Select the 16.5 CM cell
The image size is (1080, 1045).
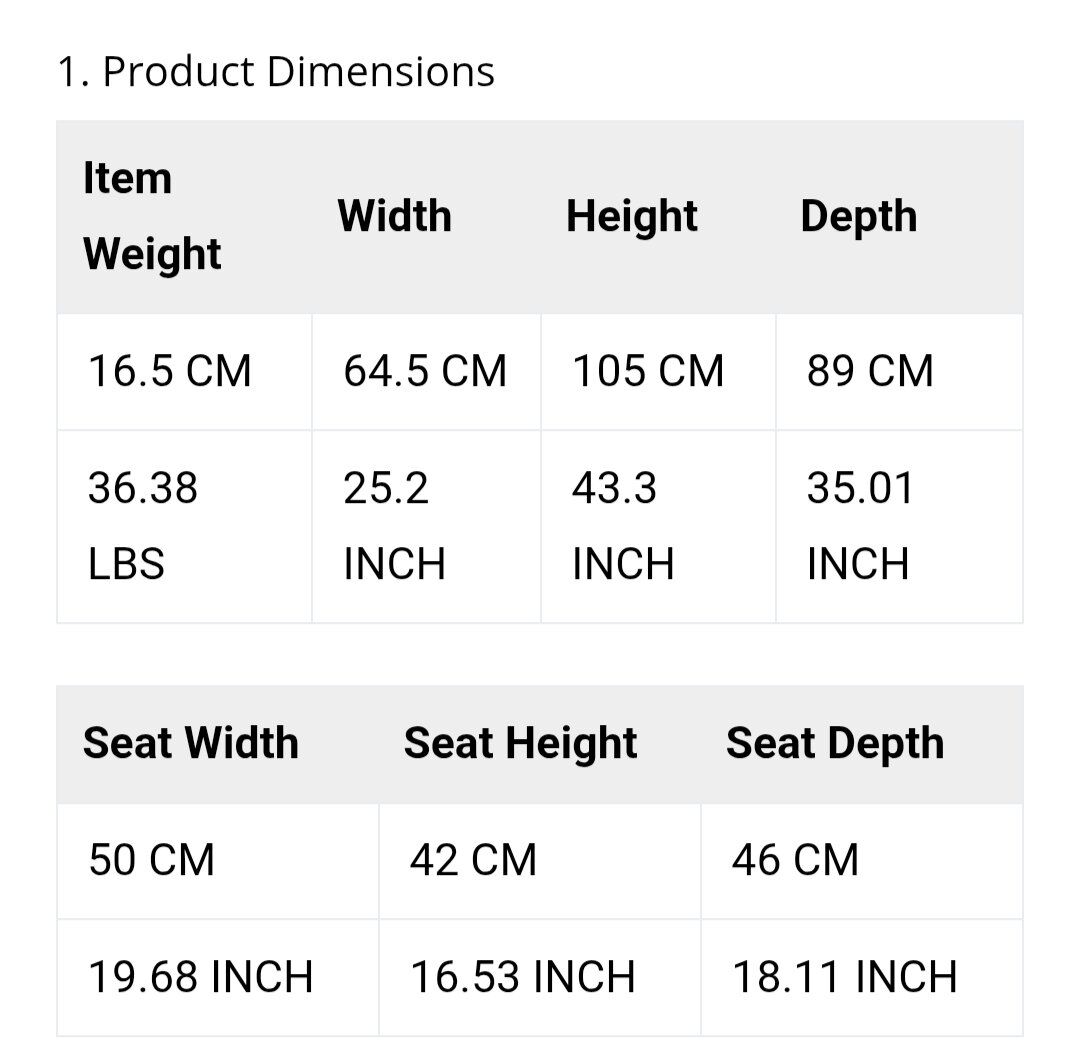click(169, 371)
